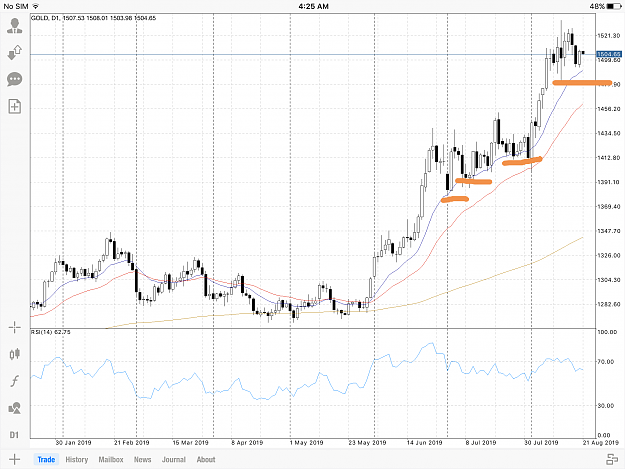
Task: Click the 1326.00 price axis label
Action: [x=609, y=255]
